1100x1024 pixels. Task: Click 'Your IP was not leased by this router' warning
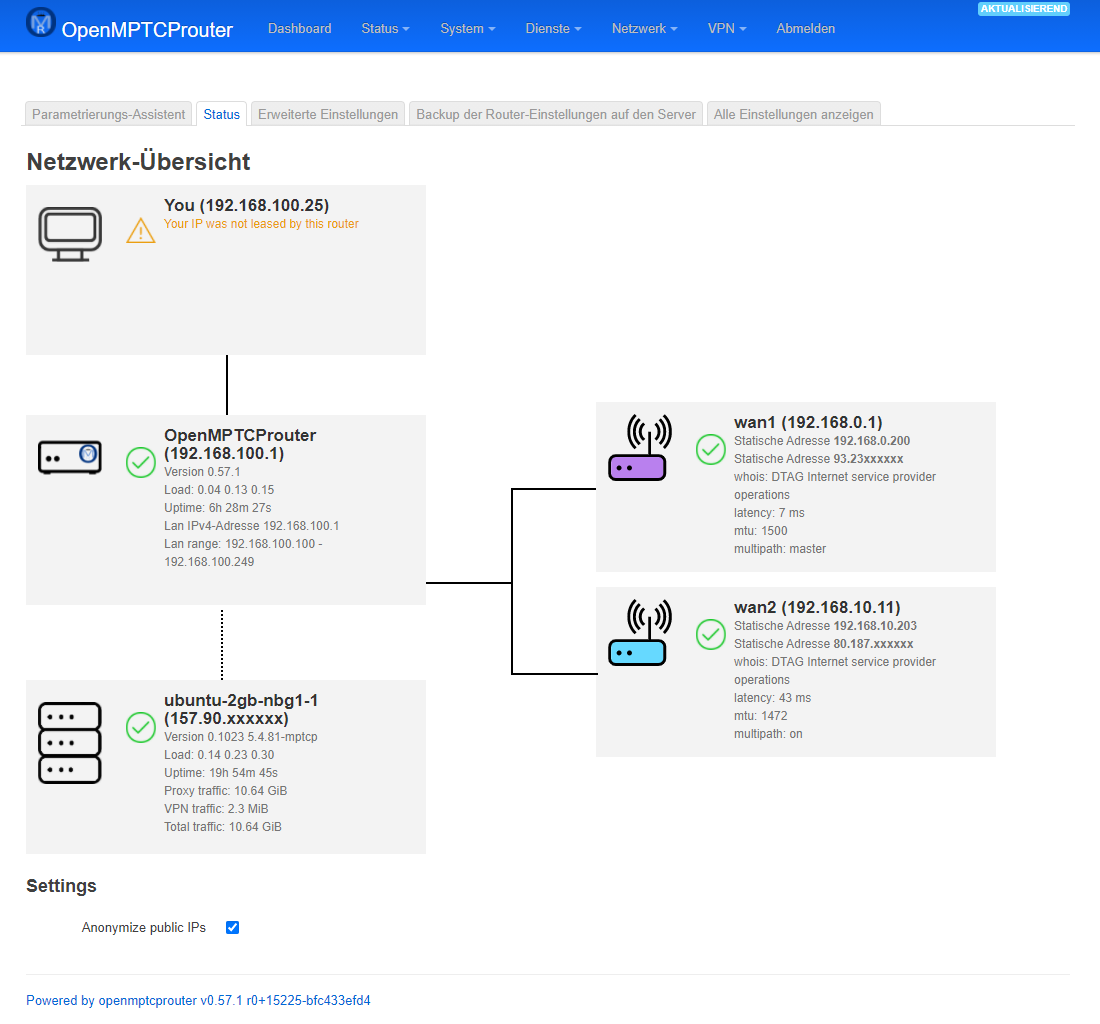(x=261, y=224)
